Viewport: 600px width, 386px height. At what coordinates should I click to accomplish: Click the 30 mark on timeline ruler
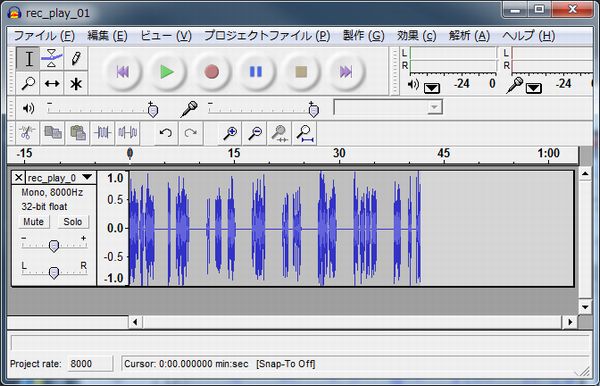coord(339,153)
